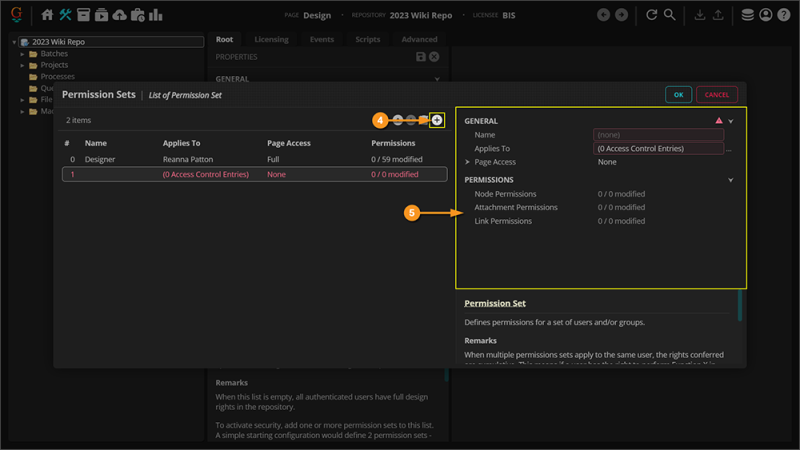Click the refresh icon in top bar

click(652, 15)
